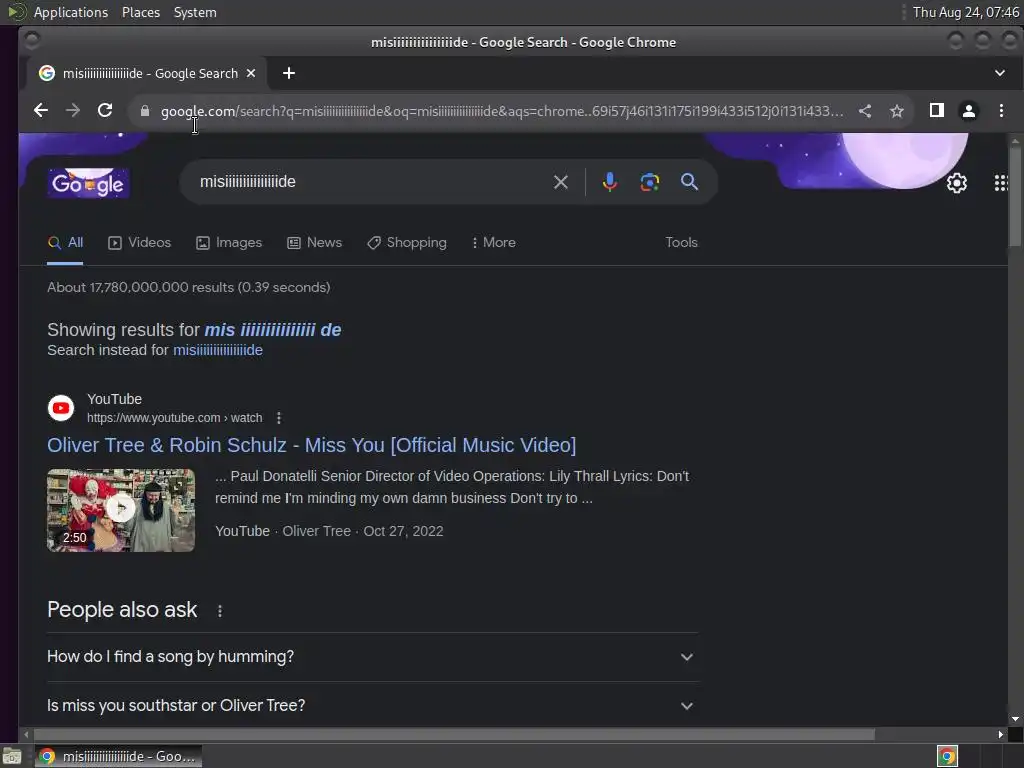This screenshot has width=1024, height=768.
Task: Click the horizontal scrollbar at page bottom
Action: point(454,735)
